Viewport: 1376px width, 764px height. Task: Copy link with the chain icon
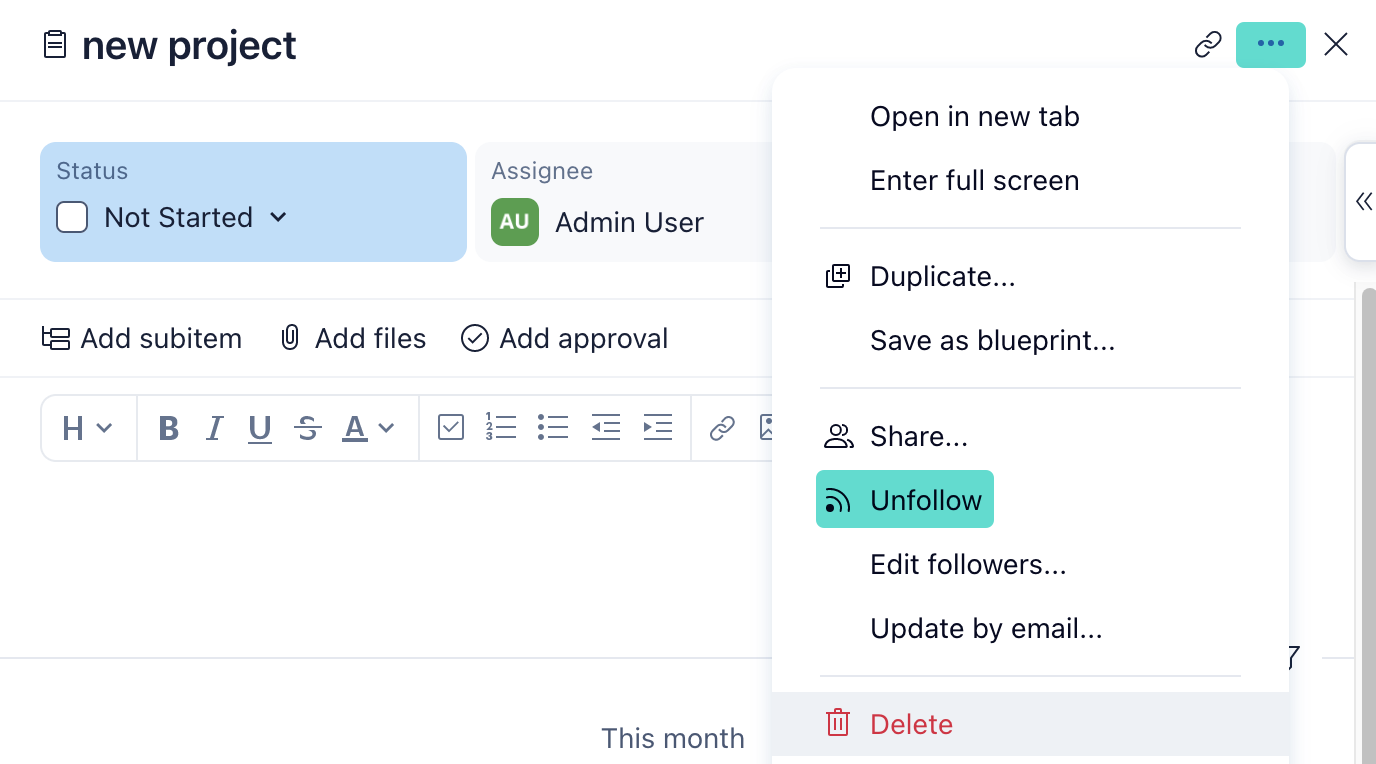(x=1208, y=45)
